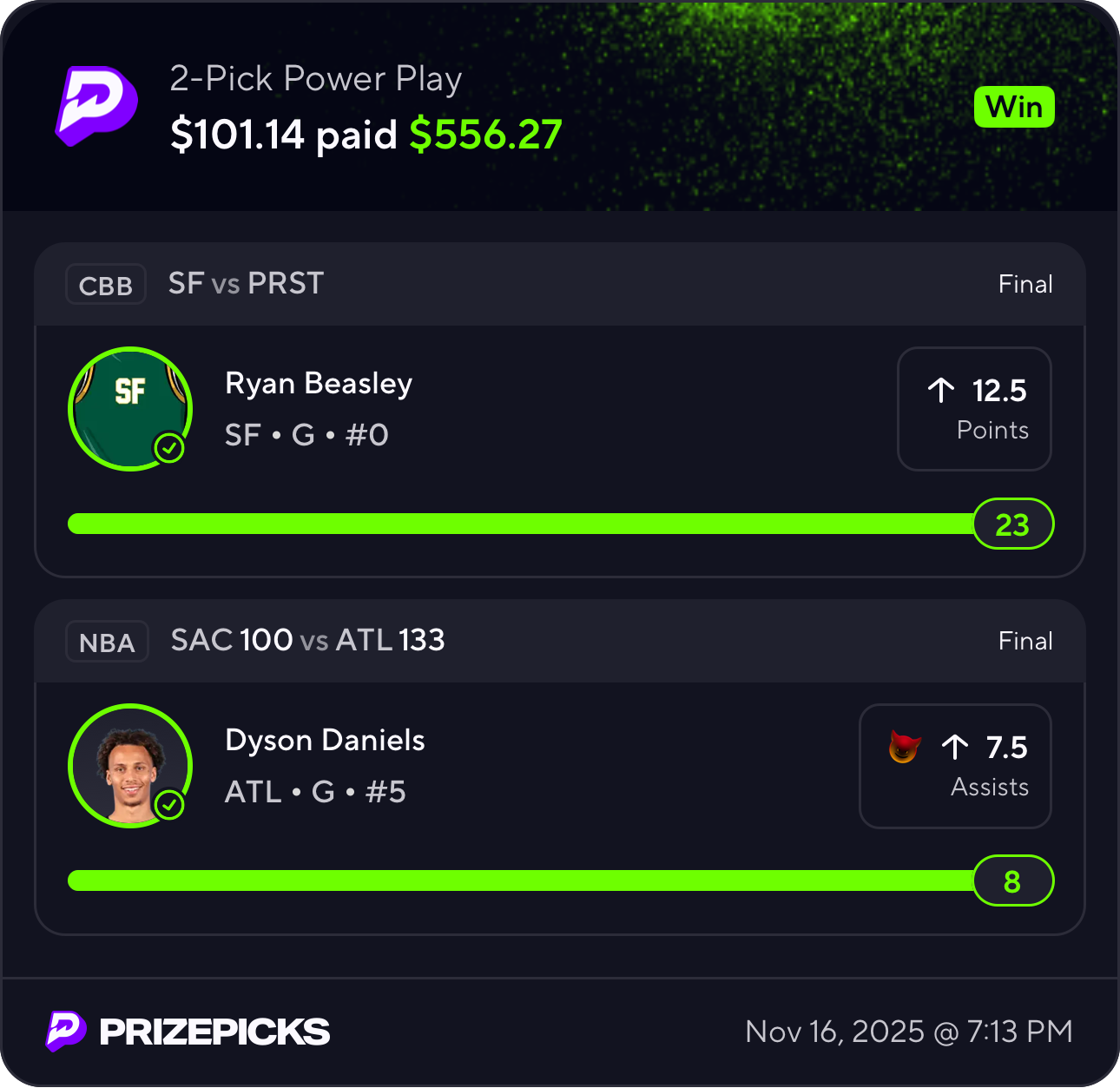1120x1088 pixels.
Task: Select the CBB league tag
Action: pos(106,285)
